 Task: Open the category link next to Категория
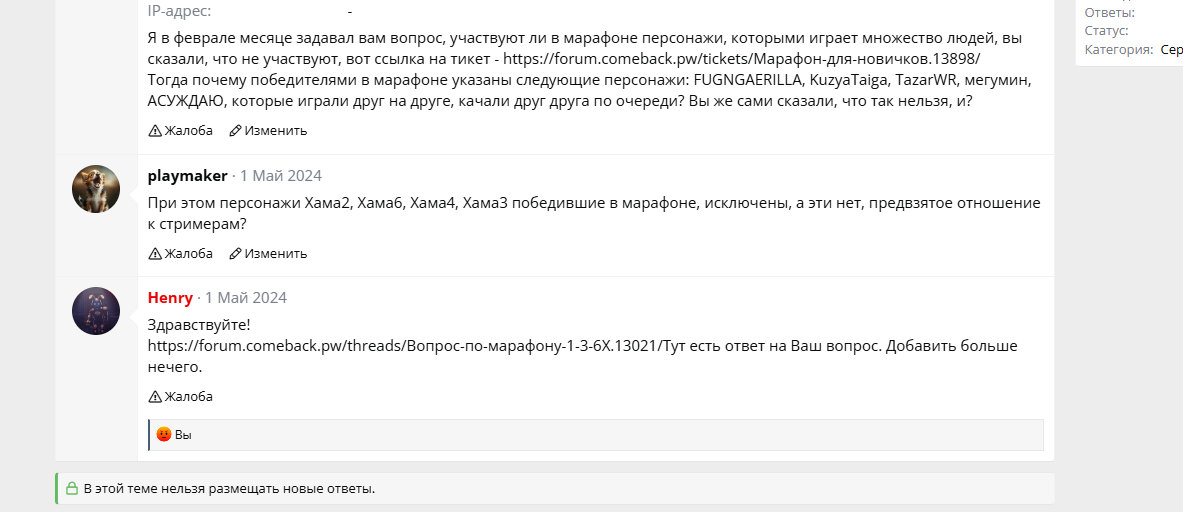tap(1171, 49)
